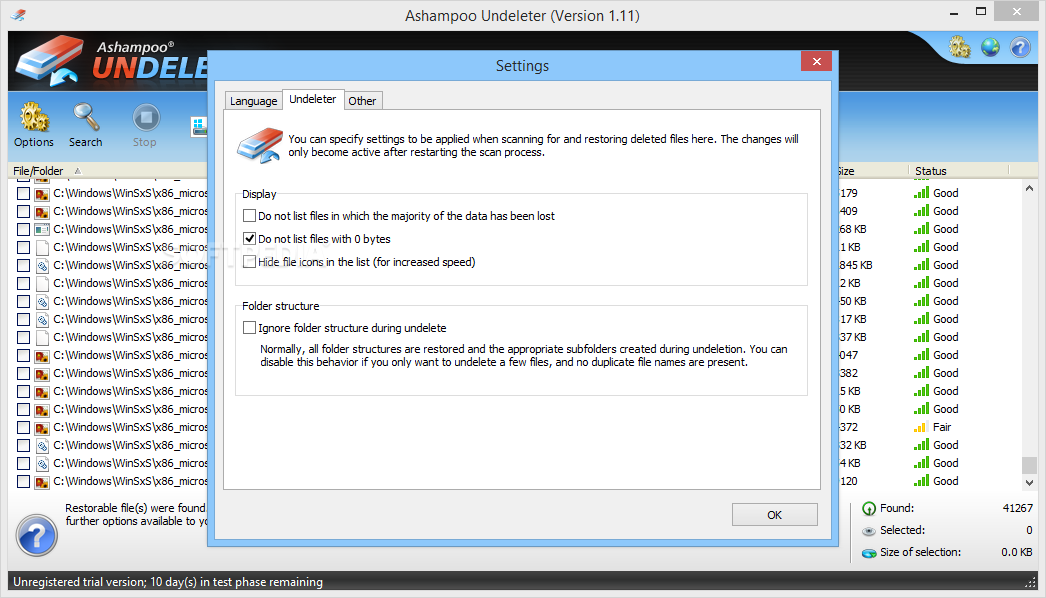1046x598 pixels.
Task: Click the Good status in the 0 KB row
Action: pos(945,409)
